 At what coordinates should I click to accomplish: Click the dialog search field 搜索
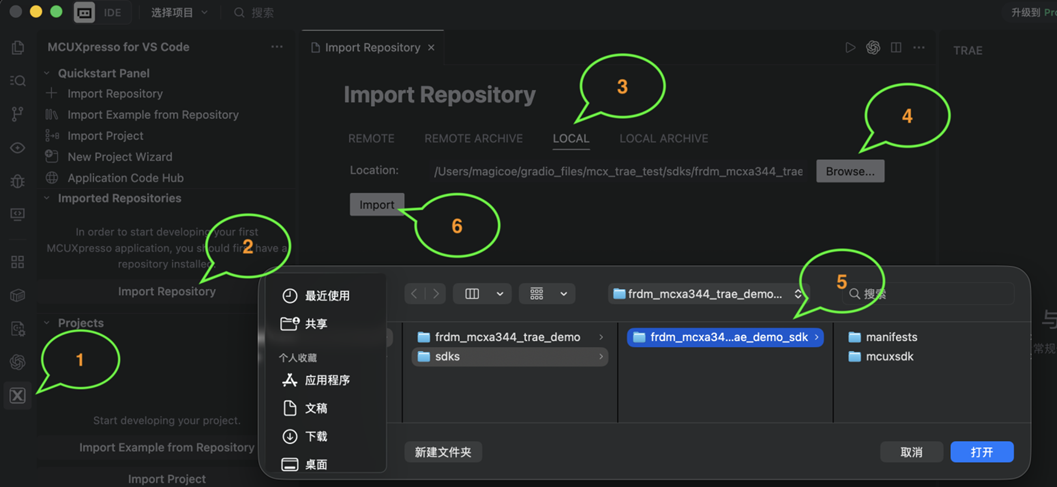point(928,293)
